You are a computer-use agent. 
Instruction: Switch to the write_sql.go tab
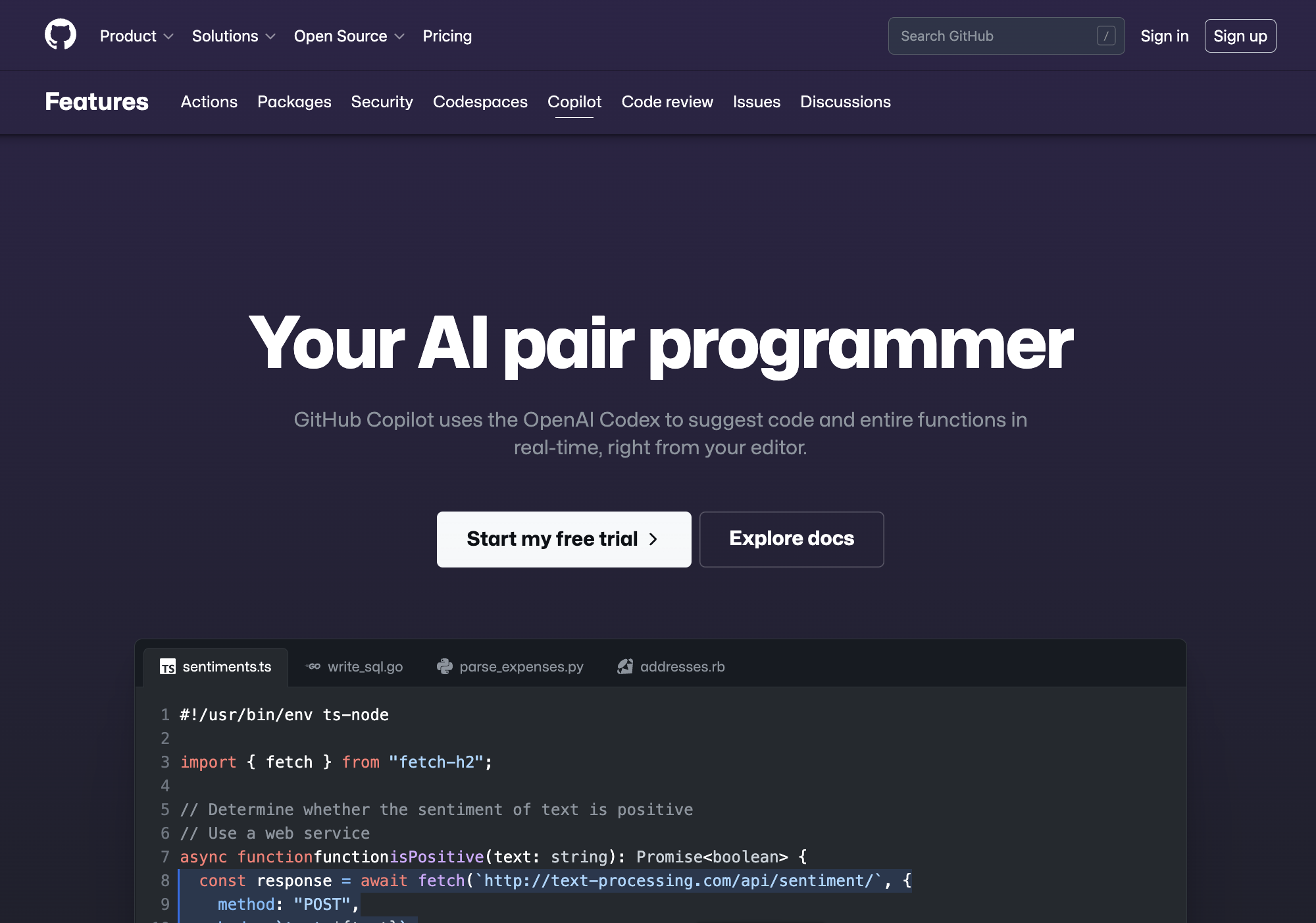(354, 667)
